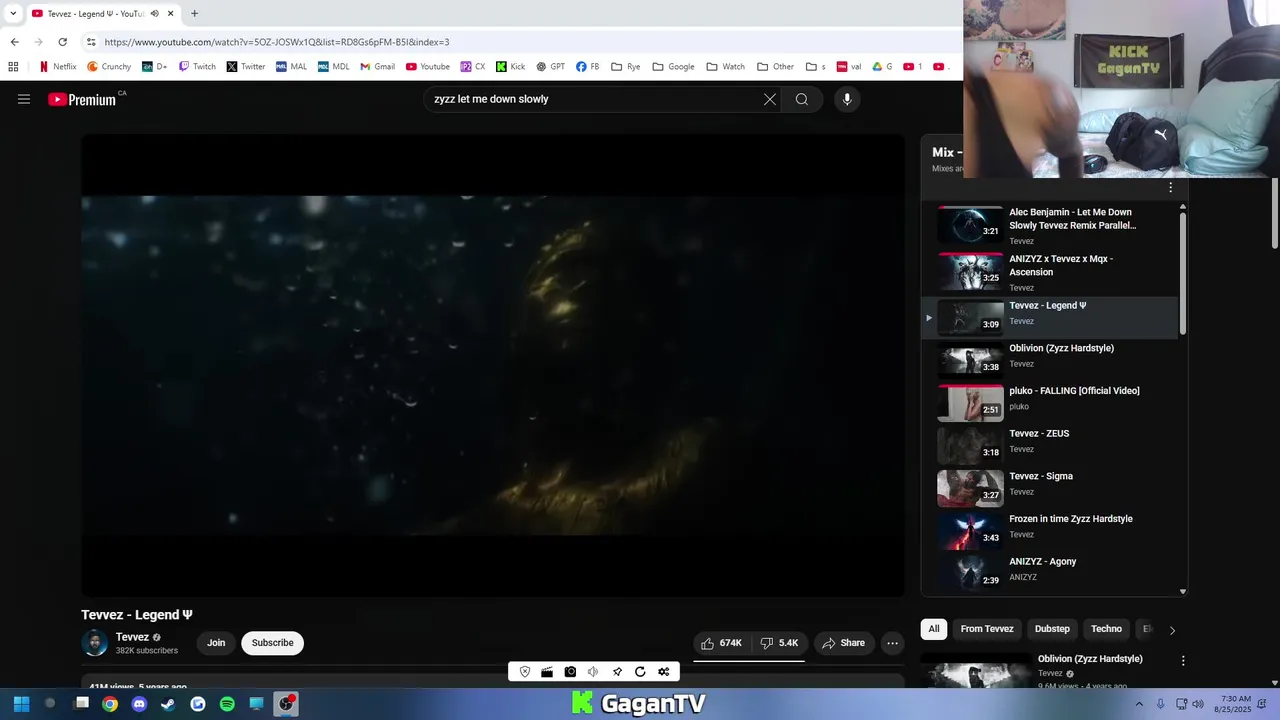Toggle the pin icon in floating toolbar
The width and height of the screenshot is (1280, 720).
(x=617, y=672)
